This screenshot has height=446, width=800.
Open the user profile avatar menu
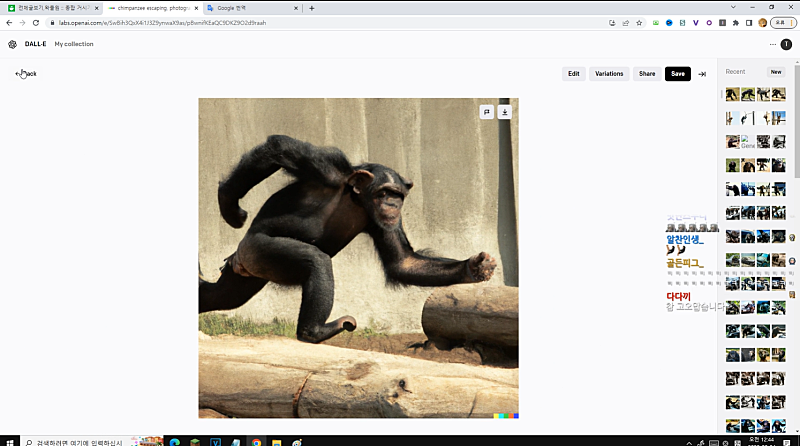tap(787, 44)
